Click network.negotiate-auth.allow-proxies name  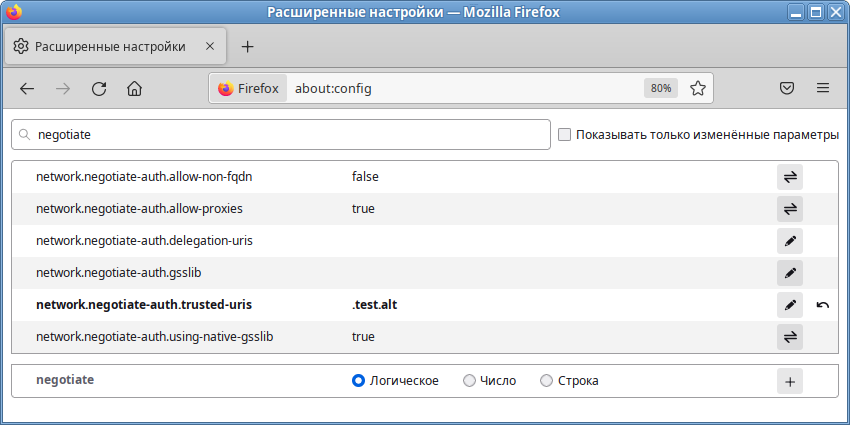(139, 209)
